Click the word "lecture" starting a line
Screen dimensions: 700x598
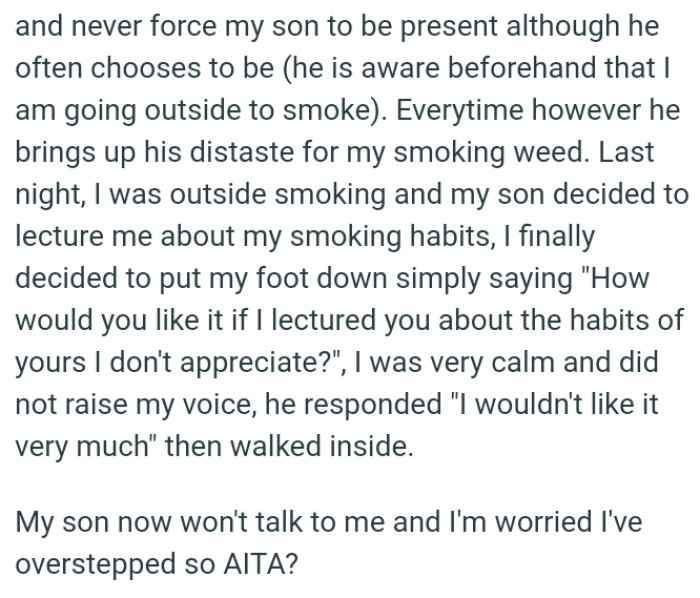(x=54, y=238)
